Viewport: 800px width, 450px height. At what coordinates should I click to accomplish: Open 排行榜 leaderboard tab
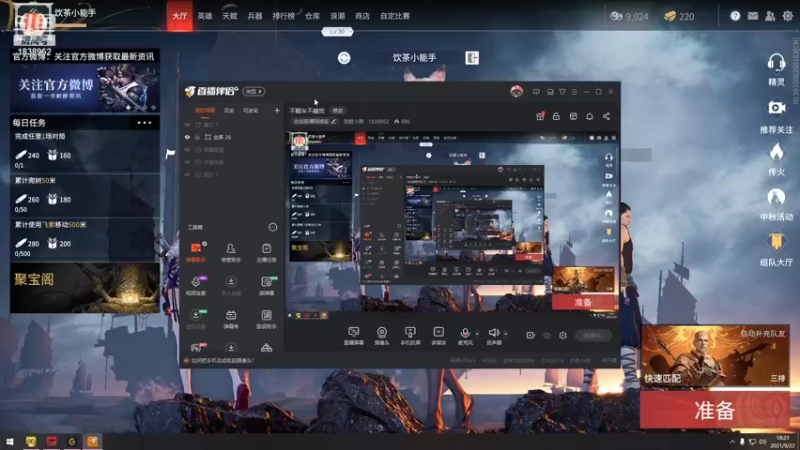click(284, 16)
